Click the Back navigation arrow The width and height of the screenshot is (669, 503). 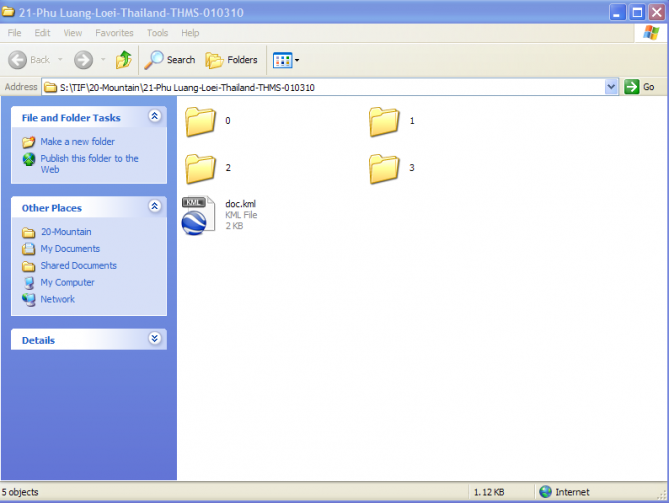[x=17, y=60]
